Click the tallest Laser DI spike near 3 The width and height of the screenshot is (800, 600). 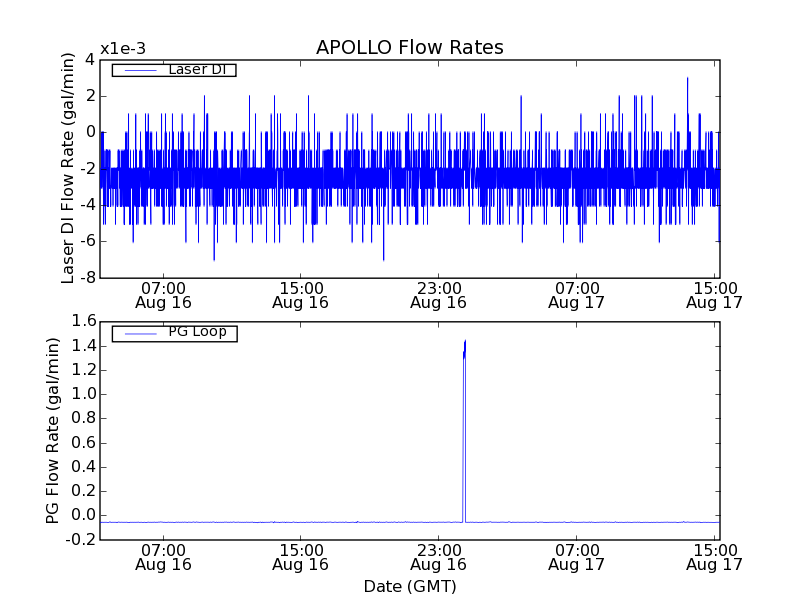(687, 79)
